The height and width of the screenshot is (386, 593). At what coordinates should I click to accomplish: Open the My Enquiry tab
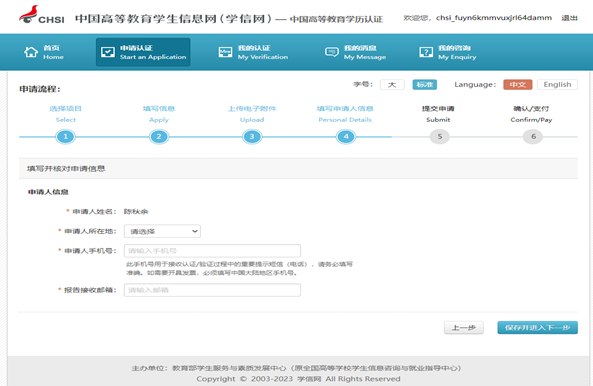pos(447,52)
